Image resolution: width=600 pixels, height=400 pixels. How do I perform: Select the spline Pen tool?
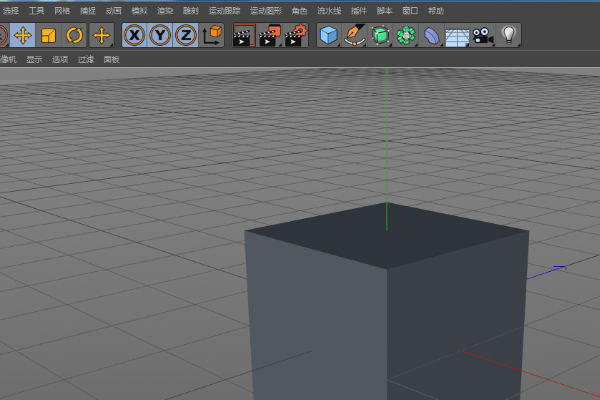pyautogui.click(x=354, y=36)
